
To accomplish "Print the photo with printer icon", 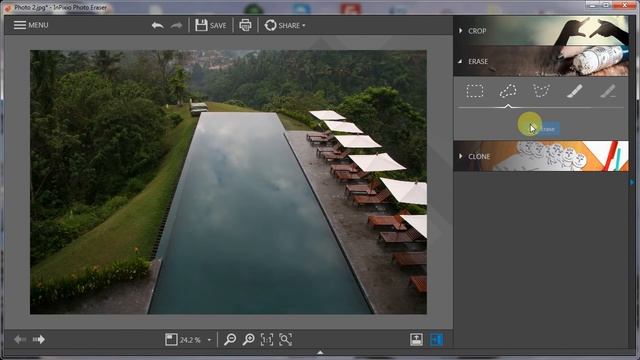I will 245,25.
